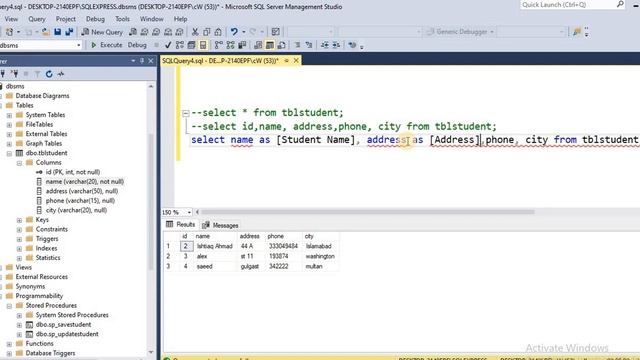Expand the System Tables node

click(x=9, y=115)
